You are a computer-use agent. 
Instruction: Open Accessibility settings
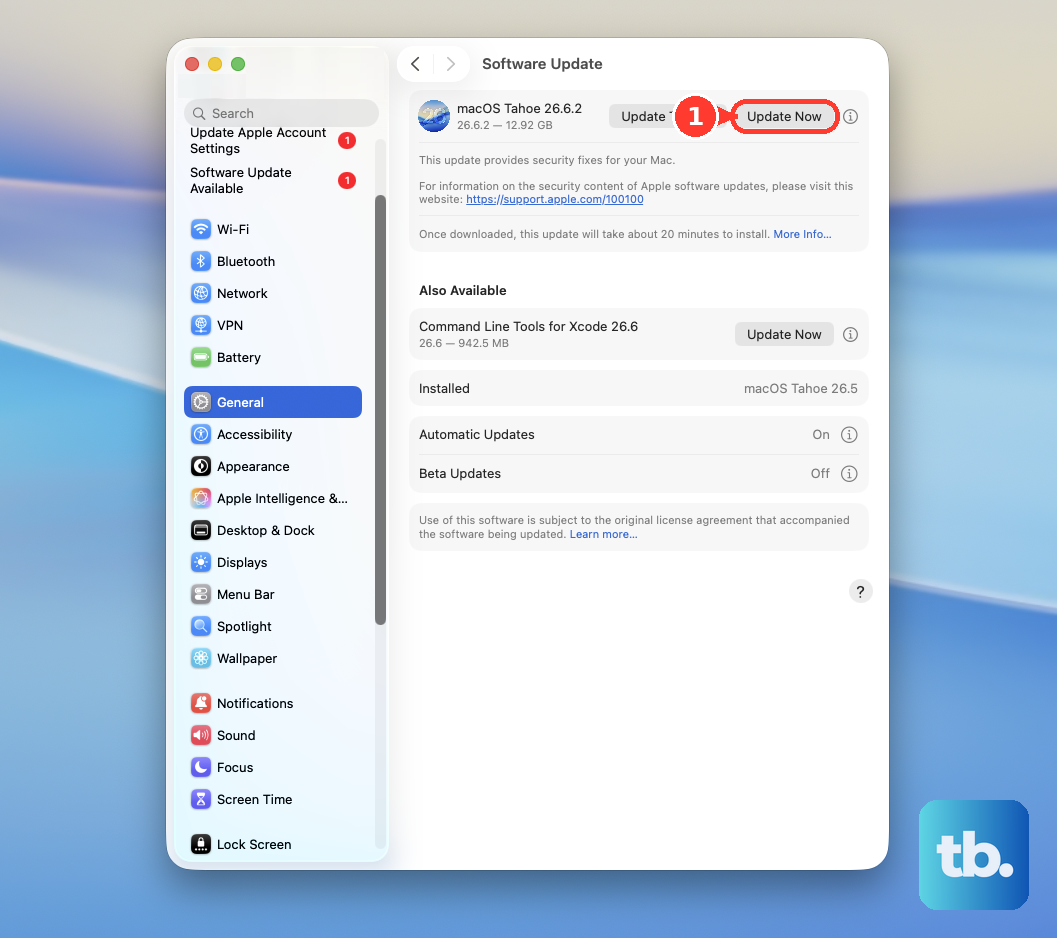pyautogui.click(x=272, y=434)
